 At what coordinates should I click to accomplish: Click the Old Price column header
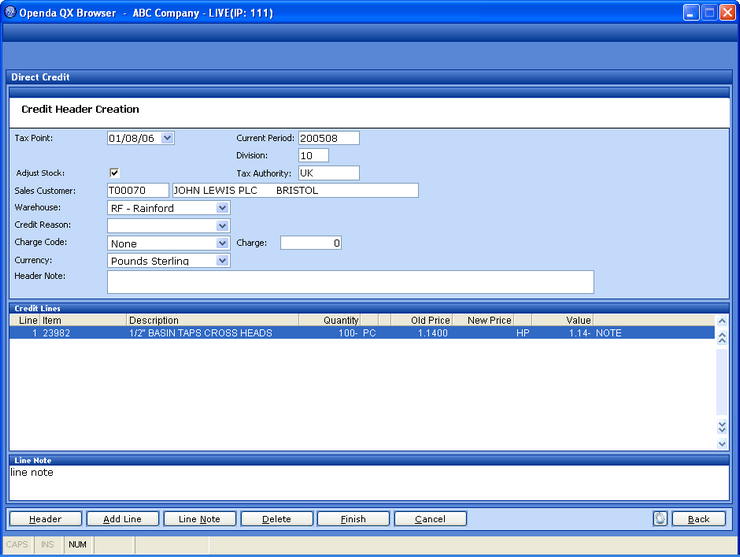[422, 320]
